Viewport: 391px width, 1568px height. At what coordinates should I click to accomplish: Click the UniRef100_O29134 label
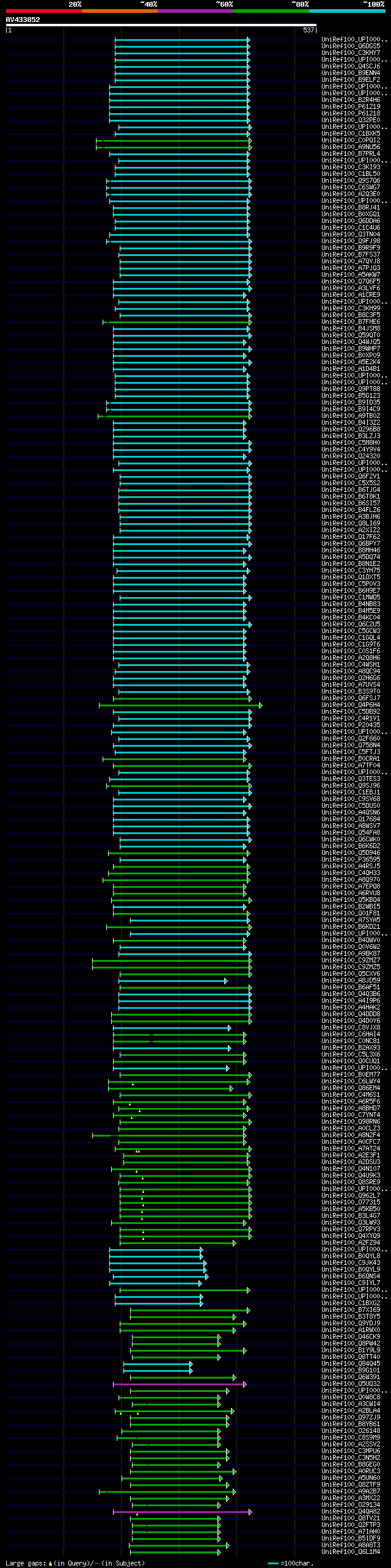(x=351, y=1505)
